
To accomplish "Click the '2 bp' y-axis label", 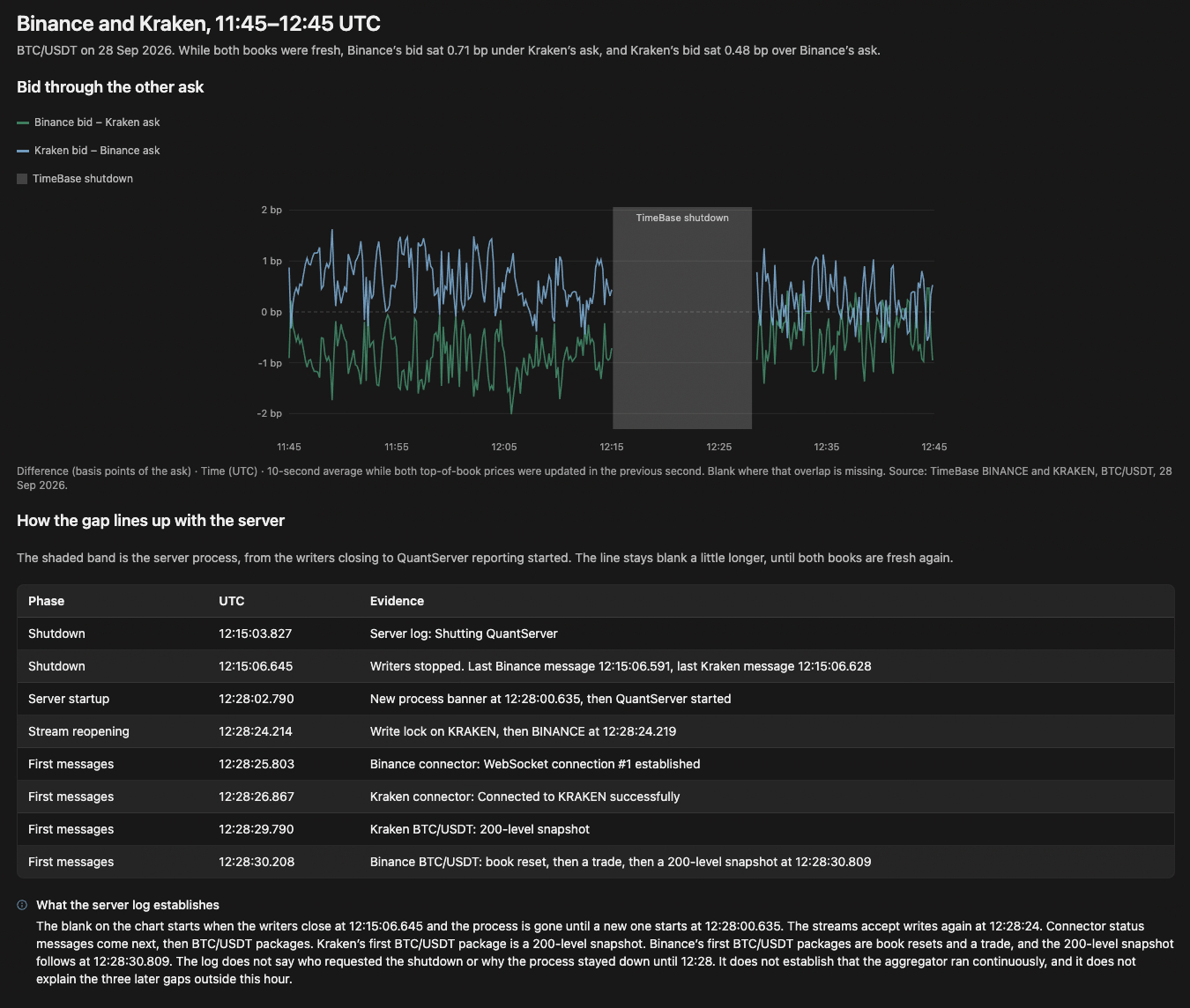I will pos(271,210).
